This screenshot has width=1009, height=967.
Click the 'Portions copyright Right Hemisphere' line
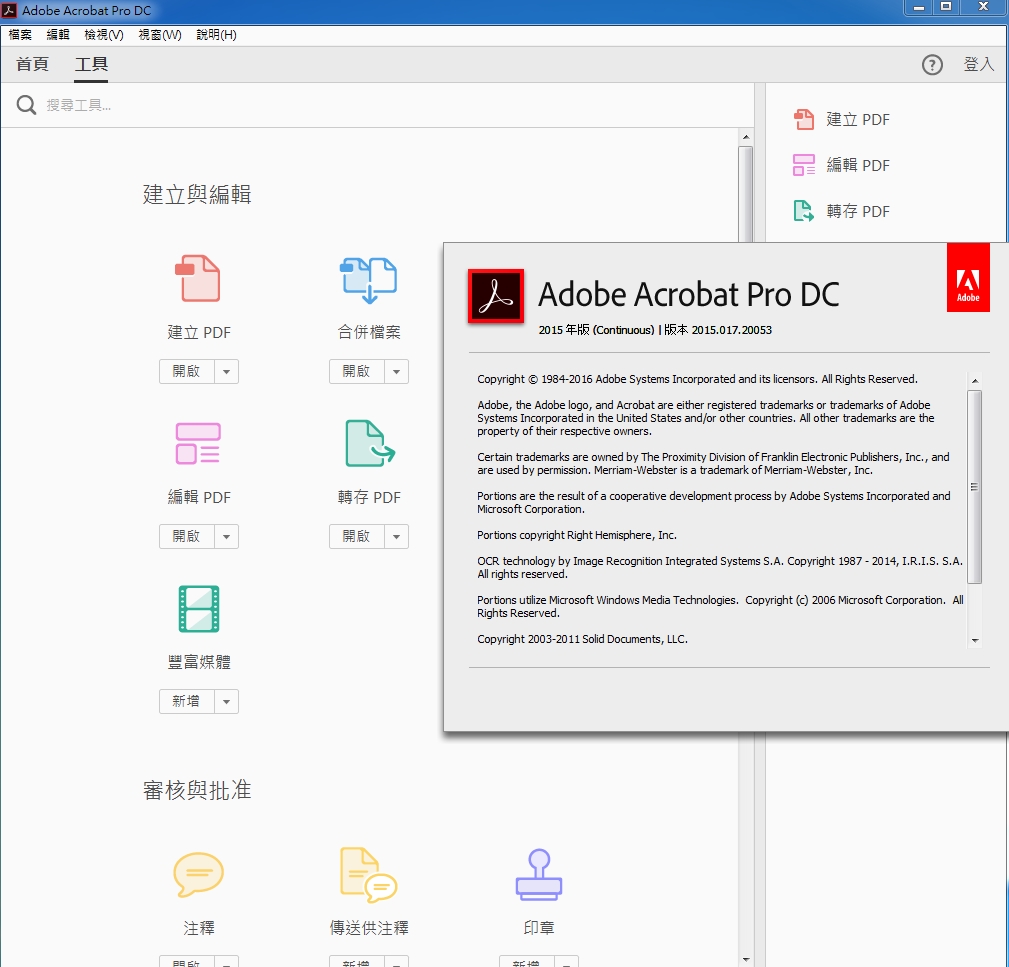[577, 535]
